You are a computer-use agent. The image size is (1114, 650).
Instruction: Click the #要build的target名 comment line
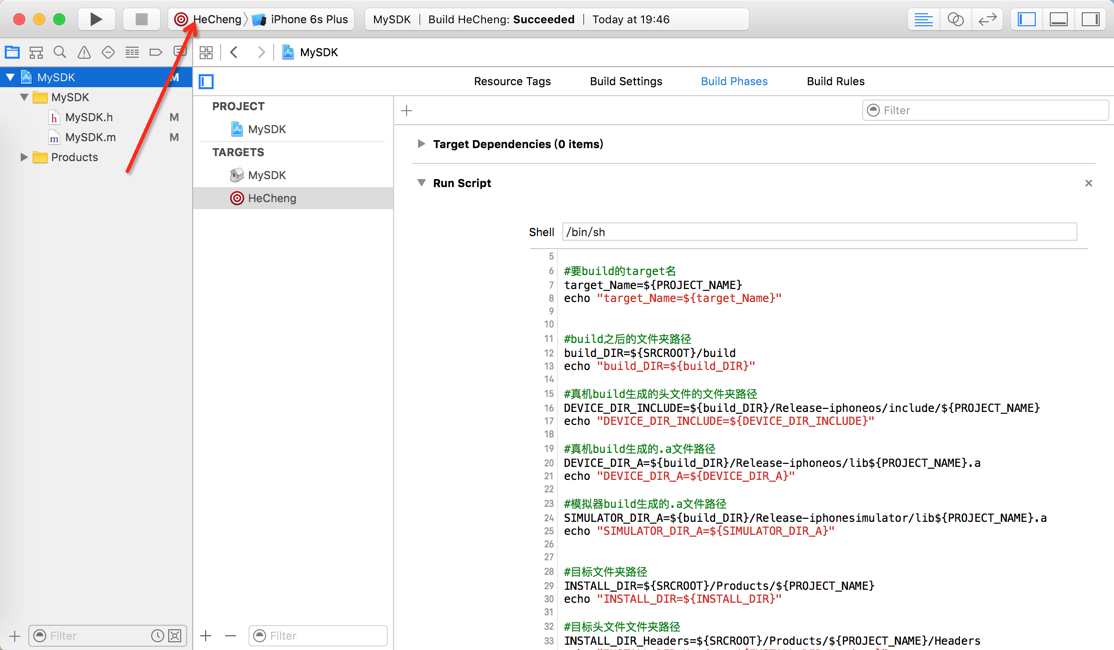[x=620, y=271]
